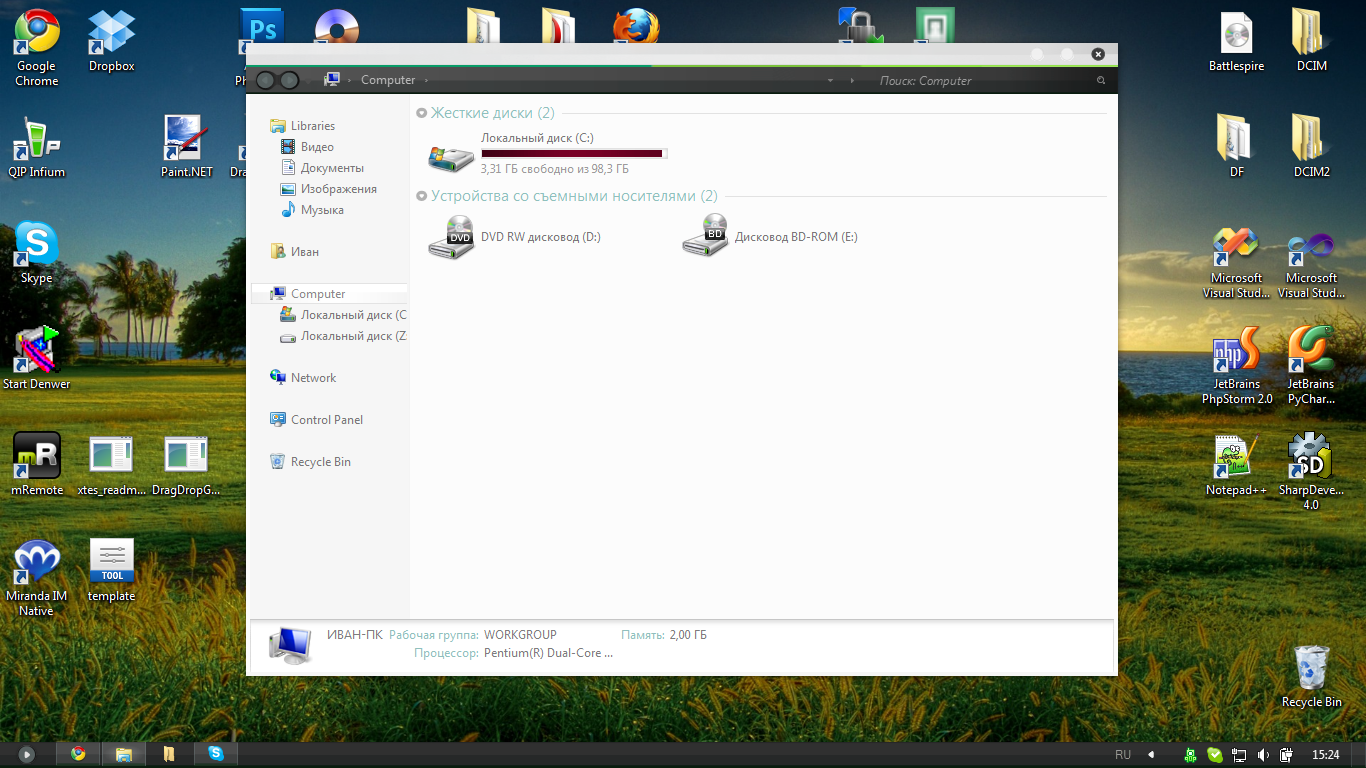Select the Firefox desktop icon
This screenshot has height=768, width=1366.
636,27
